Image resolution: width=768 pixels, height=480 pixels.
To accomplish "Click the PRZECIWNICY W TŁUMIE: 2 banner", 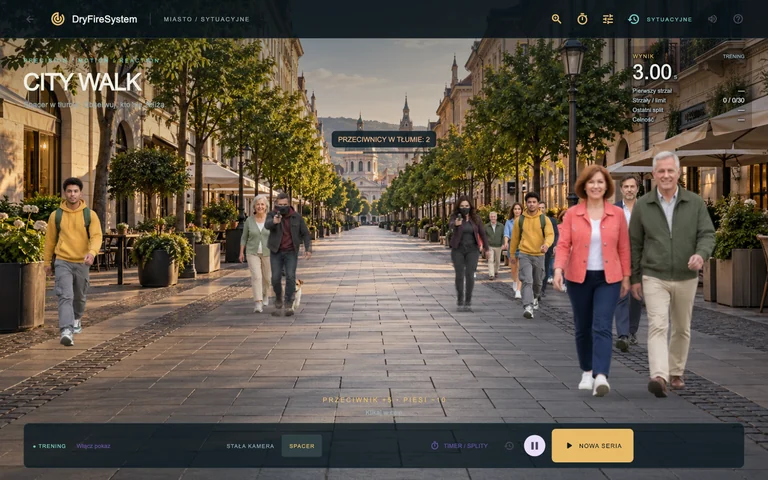I will 384,140.
